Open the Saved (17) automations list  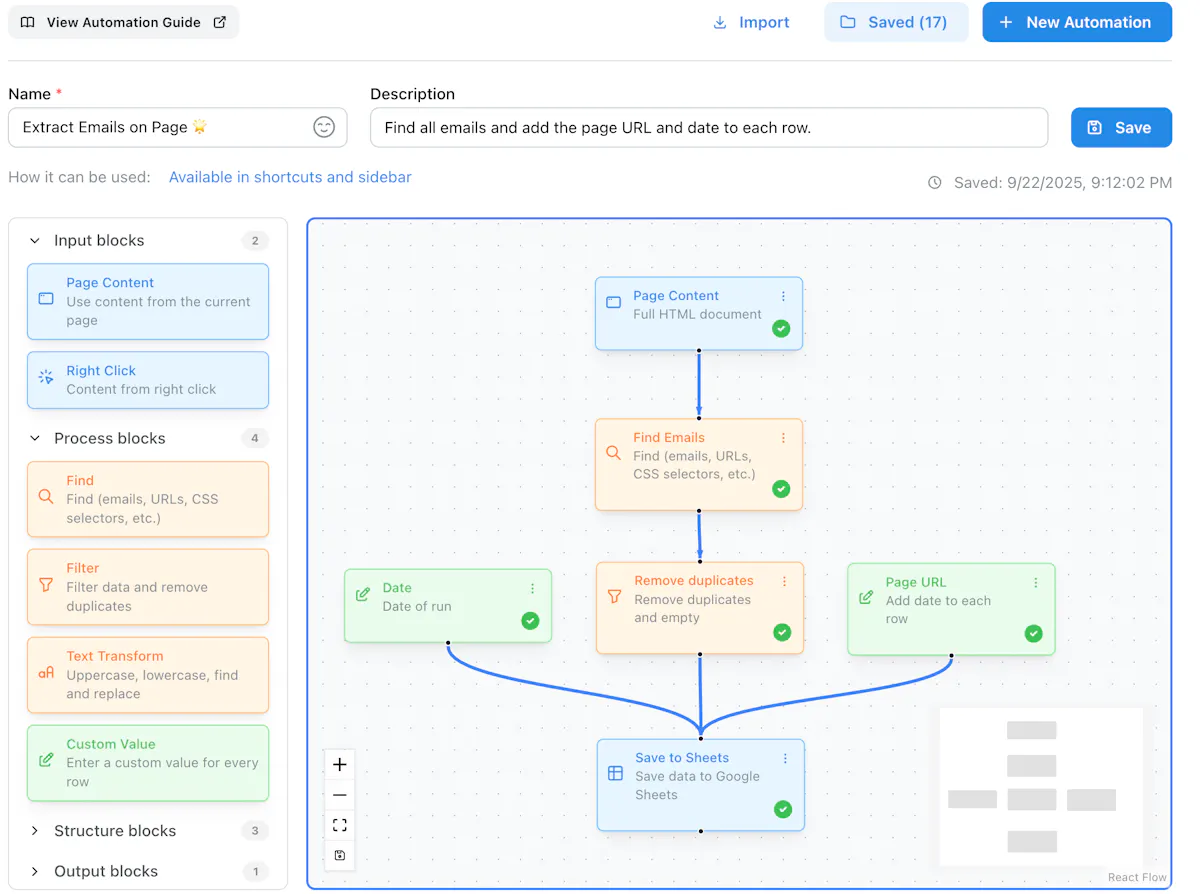point(895,22)
